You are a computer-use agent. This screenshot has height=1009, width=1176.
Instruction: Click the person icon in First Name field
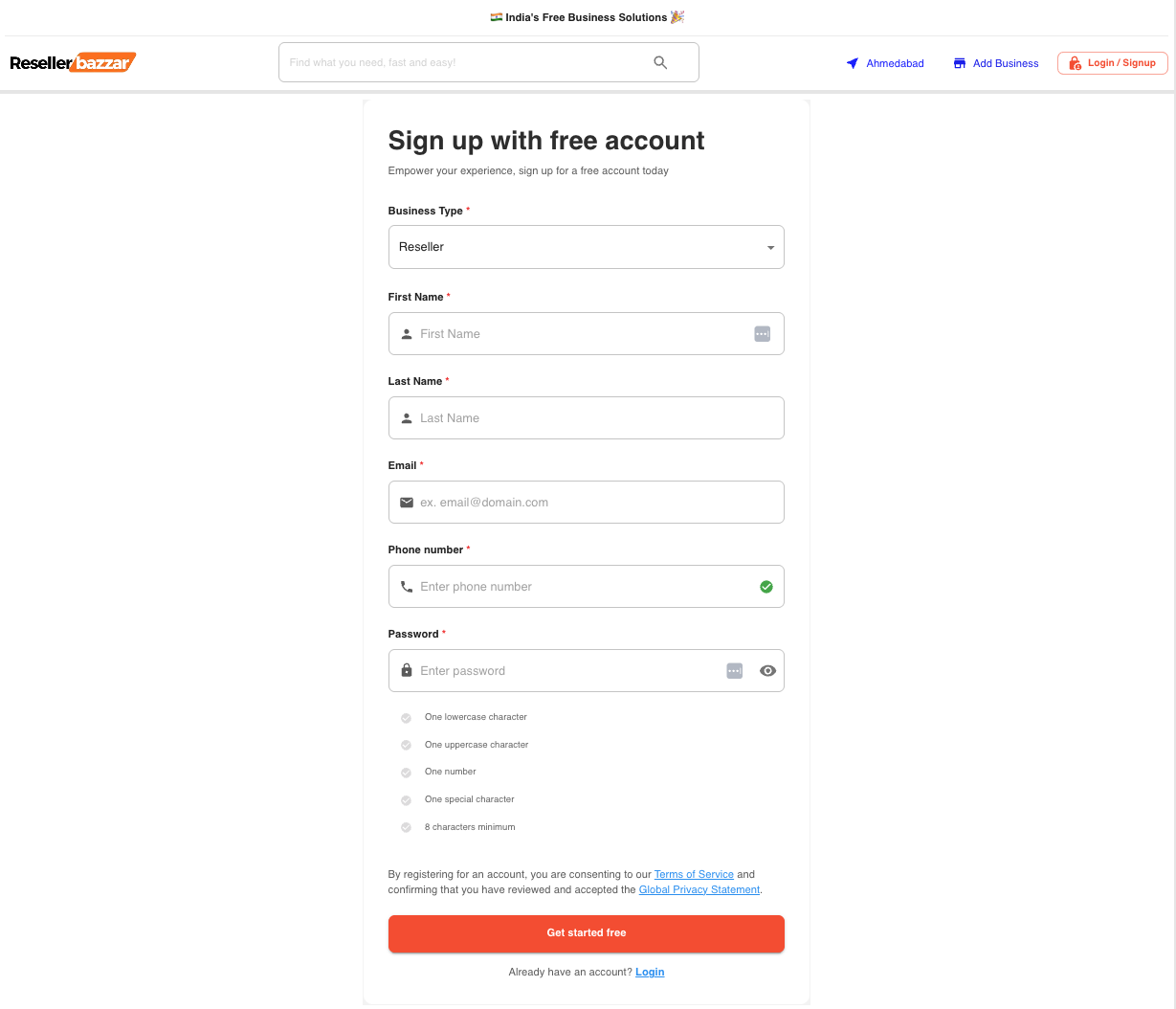tap(409, 333)
